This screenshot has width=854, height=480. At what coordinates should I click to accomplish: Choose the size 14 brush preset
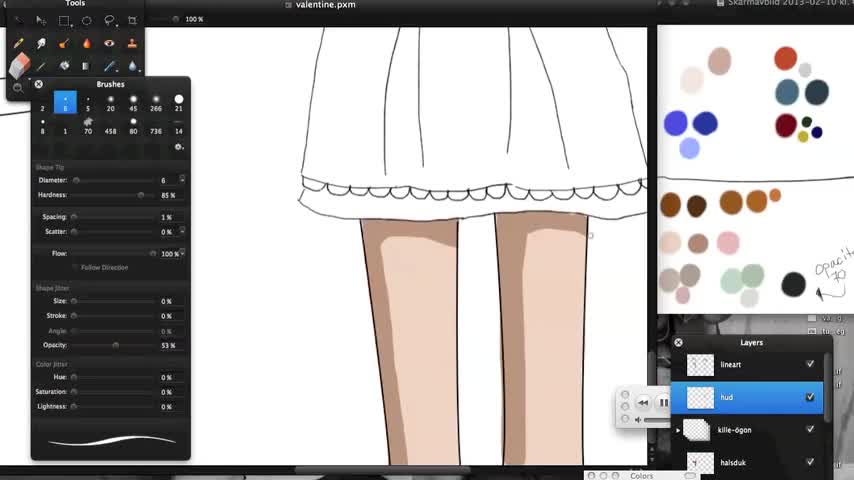point(179,125)
